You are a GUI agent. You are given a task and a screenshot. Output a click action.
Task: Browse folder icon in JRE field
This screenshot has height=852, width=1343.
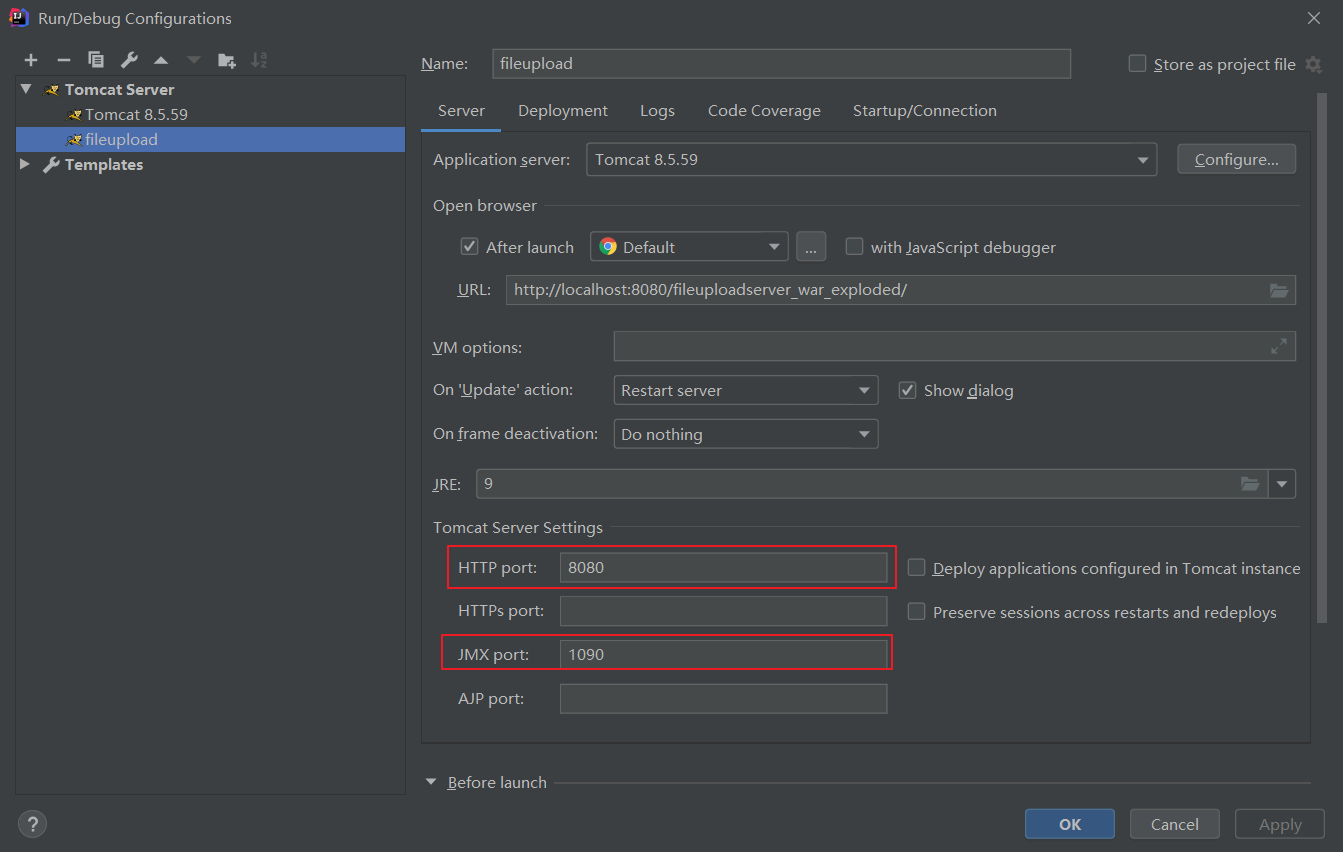pos(1250,484)
